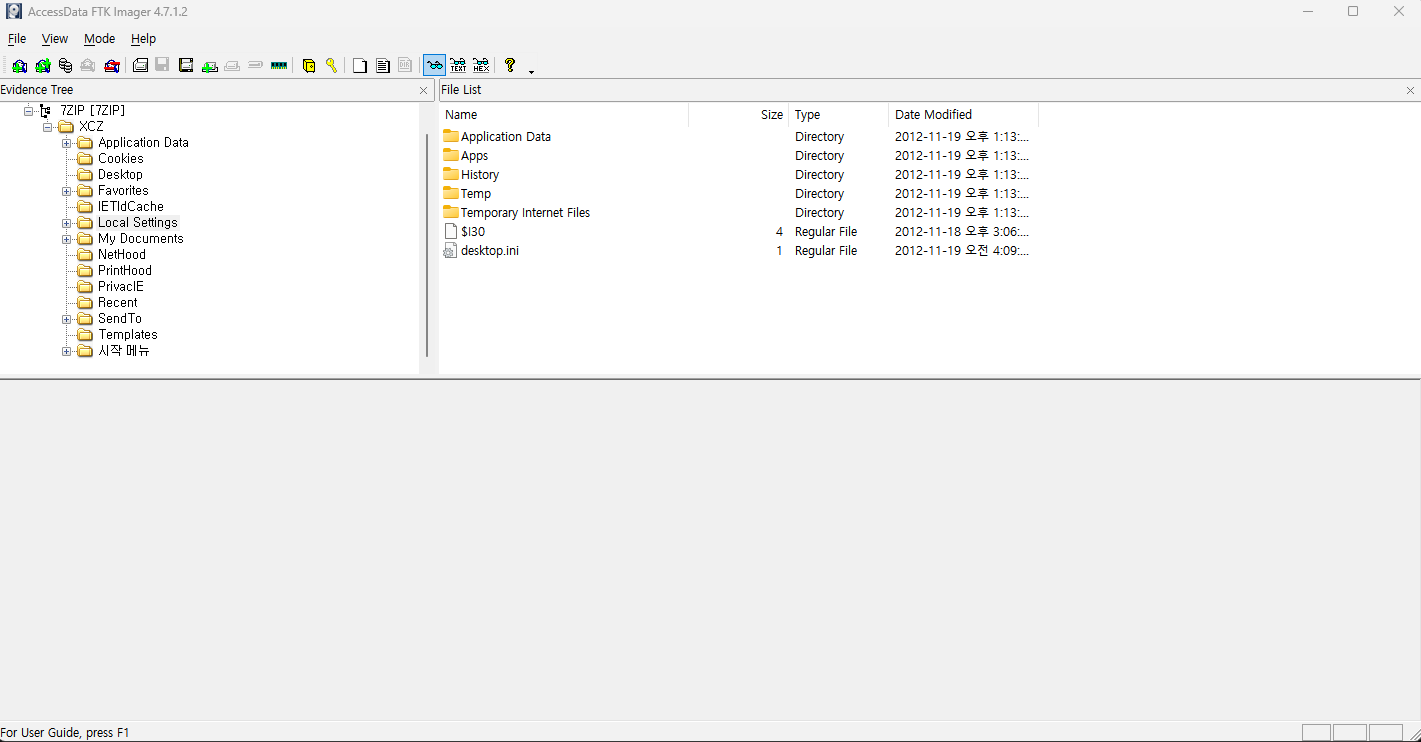Click the Obtain Protected Files safe icon
The height and width of the screenshot is (742, 1421).
(x=309, y=66)
